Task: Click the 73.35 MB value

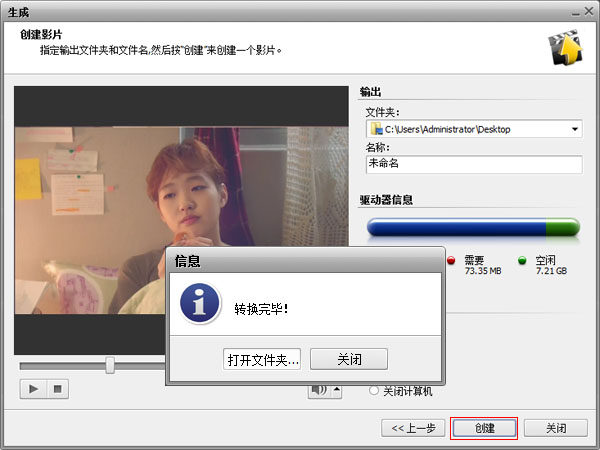Action: (x=483, y=271)
